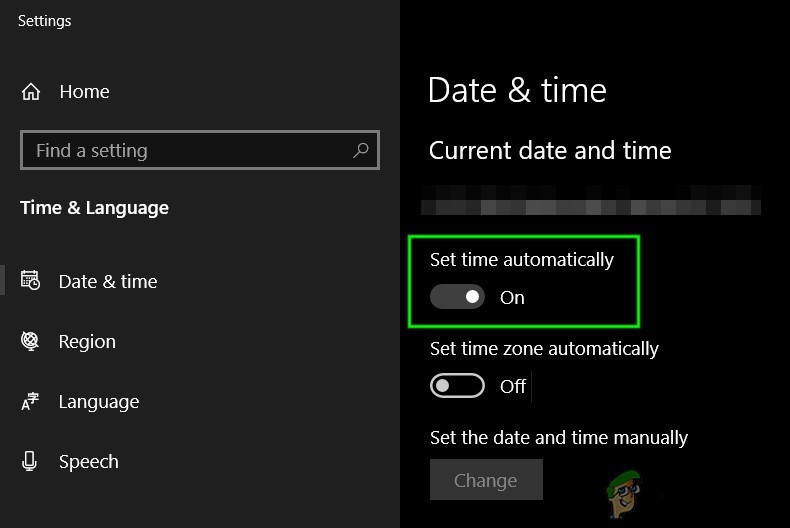Image resolution: width=790 pixels, height=528 pixels.
Task: Enable Set time zone automatically toggle
Action: 457,386
